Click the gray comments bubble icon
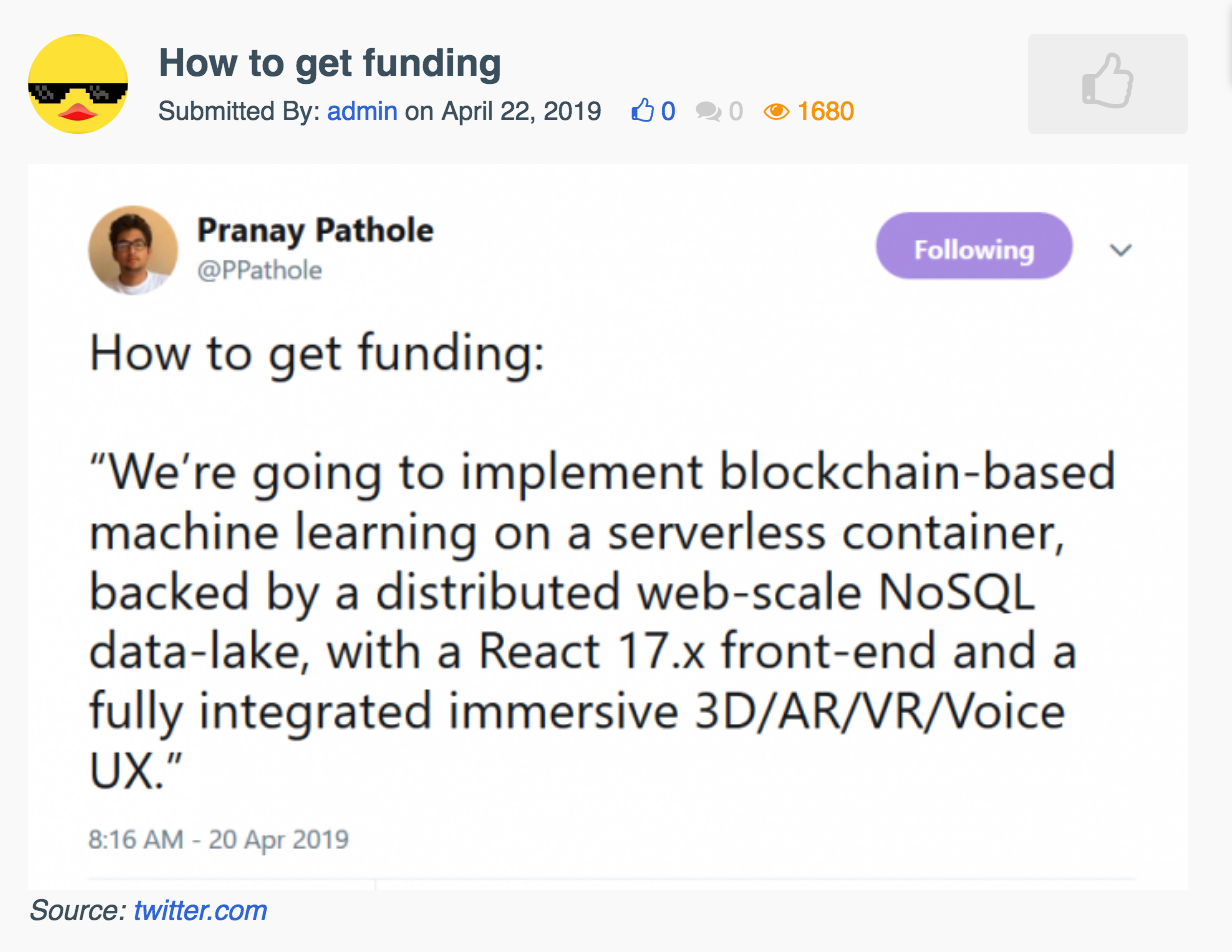 click(709, 112)
